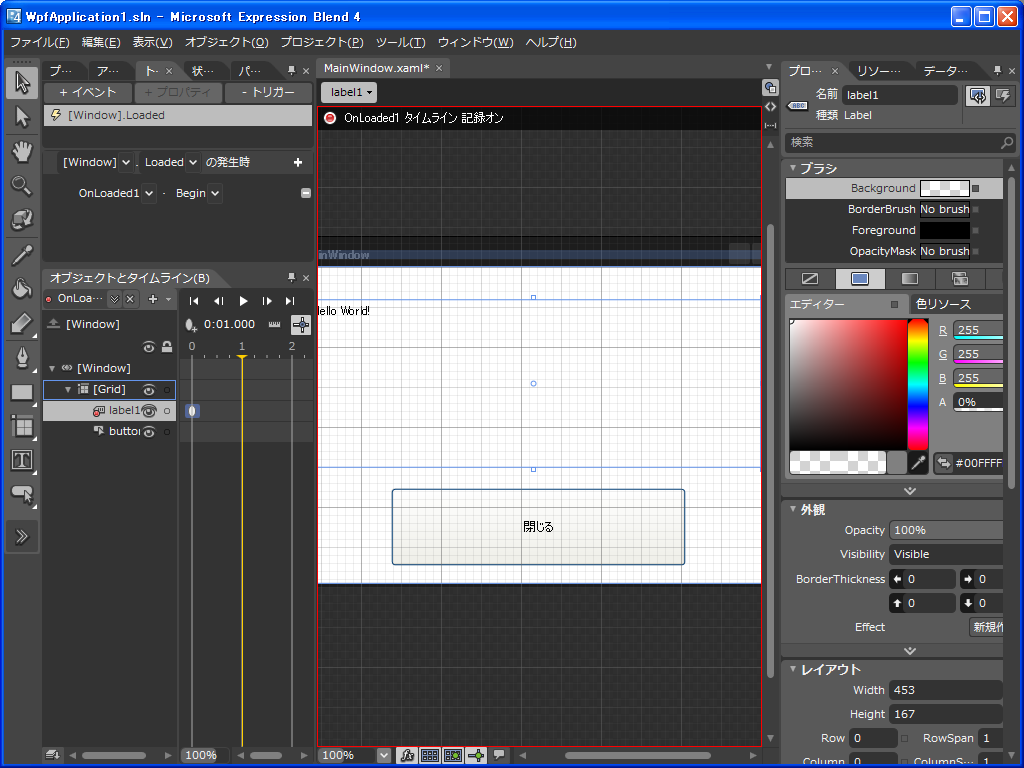
Task: Step to previous frame
Action: pos(218,301)
